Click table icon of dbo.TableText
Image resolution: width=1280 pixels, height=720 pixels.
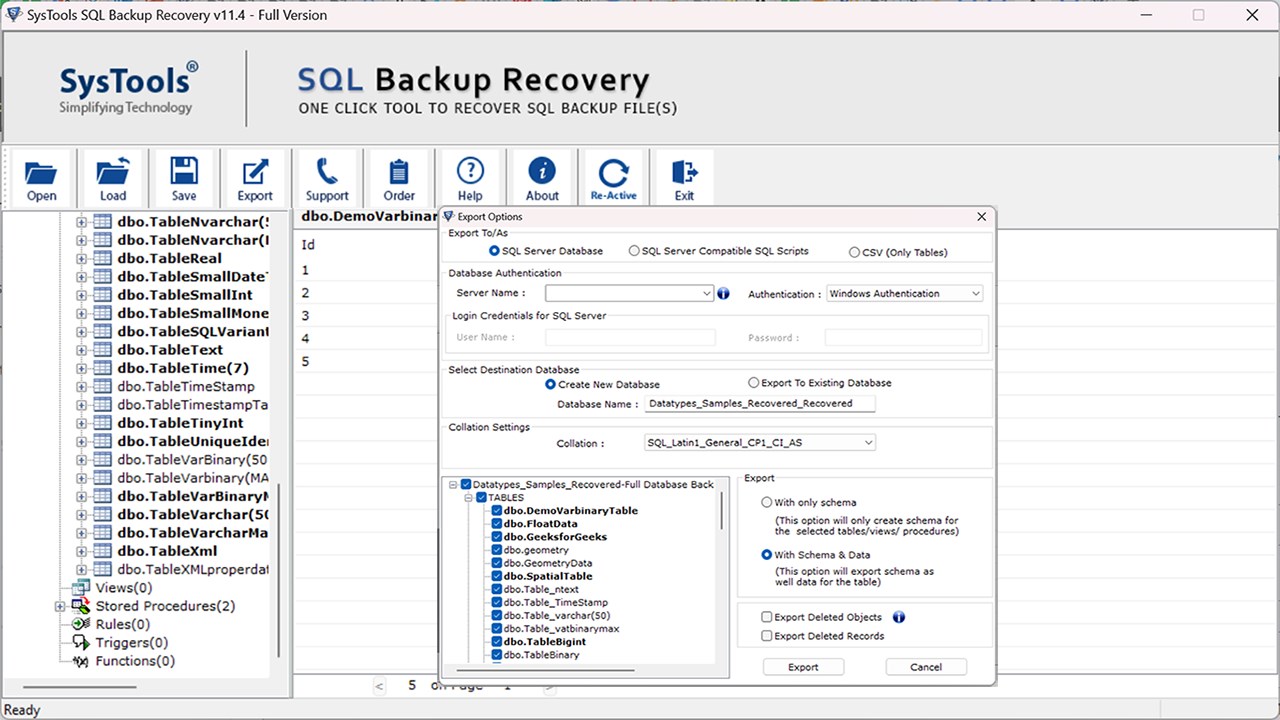pos(102,350)
